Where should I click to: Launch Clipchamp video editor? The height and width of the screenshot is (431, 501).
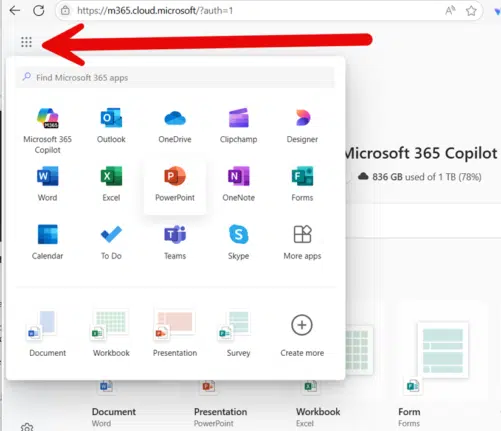(238, 126)
